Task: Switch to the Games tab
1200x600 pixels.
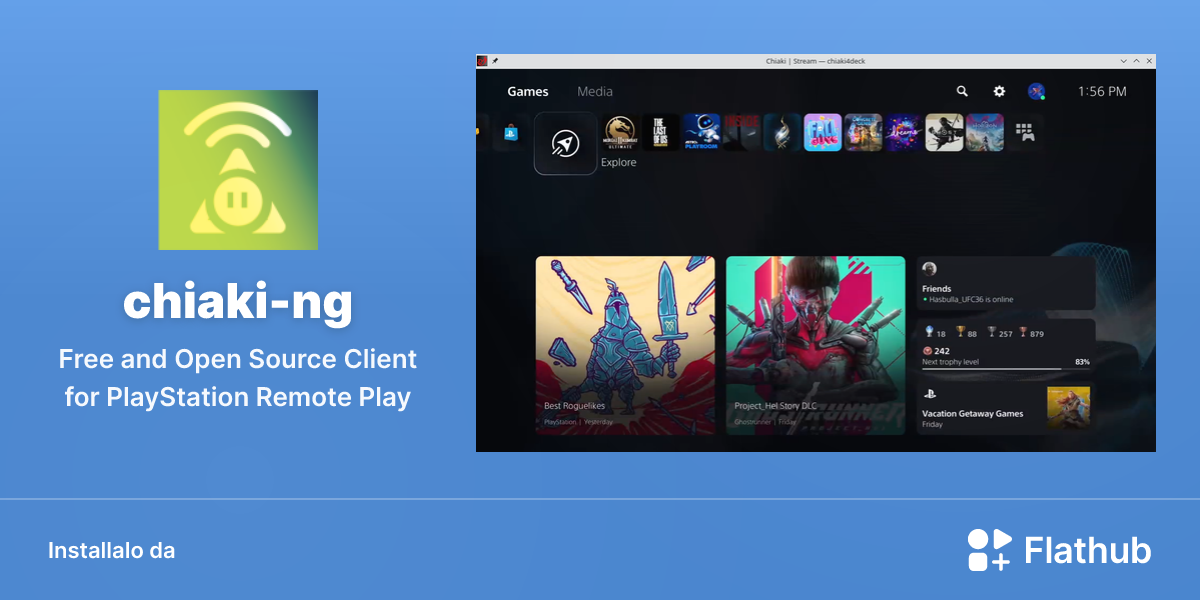Action: point(528,91)
